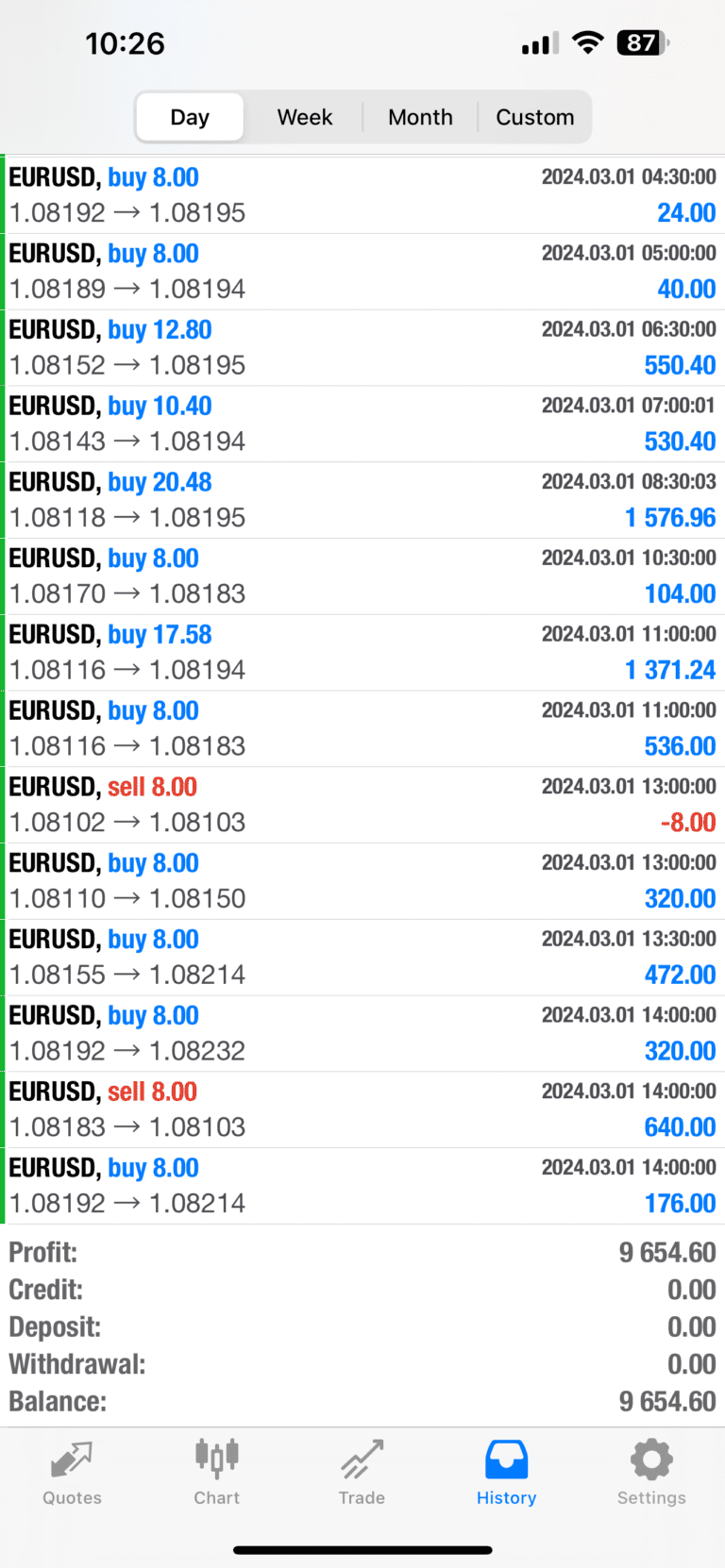Viewport: 725px width, 1568px height.
Task: Tap the Trade arrow icon
Action: point(362,1459)
